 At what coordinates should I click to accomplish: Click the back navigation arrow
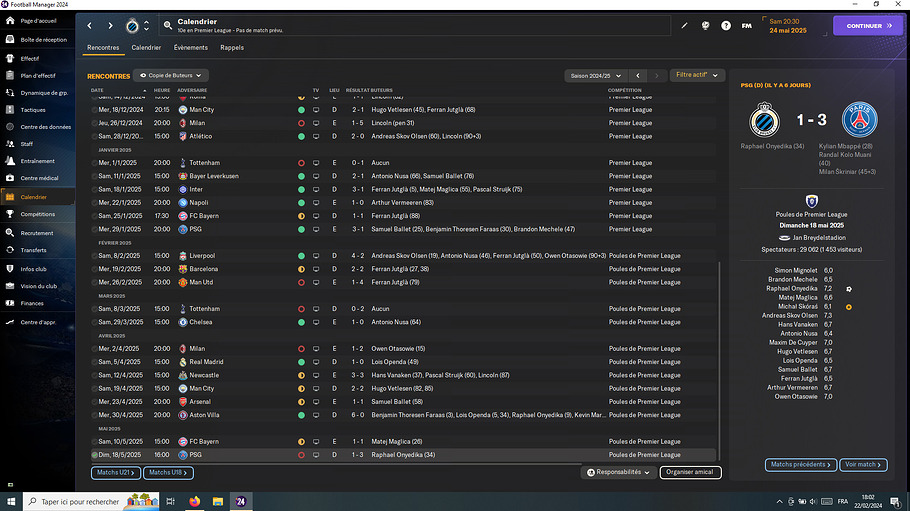pyautogui.click(x=89, y=25)
